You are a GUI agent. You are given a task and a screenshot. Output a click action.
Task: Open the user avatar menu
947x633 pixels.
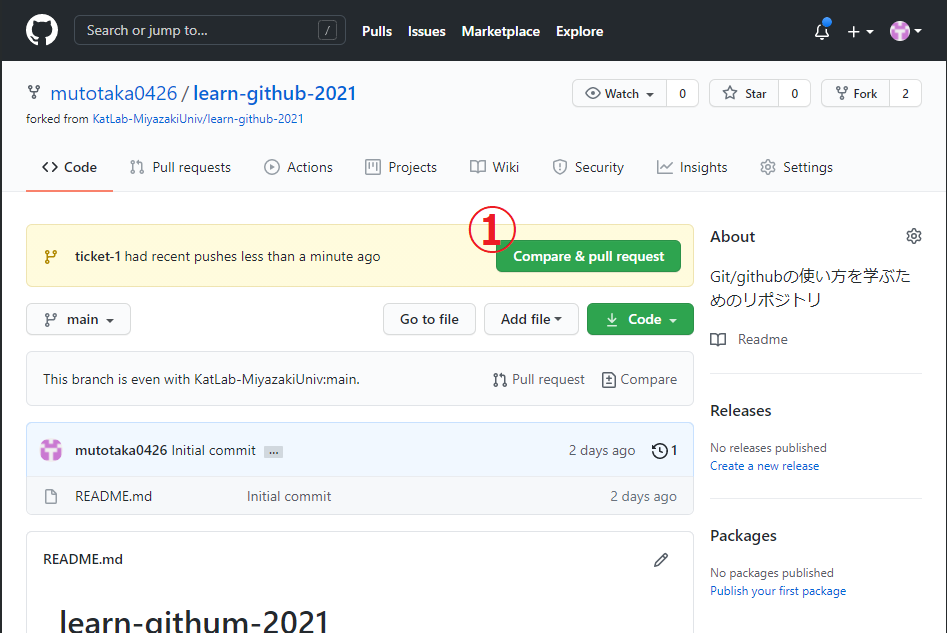pos(905,31)
